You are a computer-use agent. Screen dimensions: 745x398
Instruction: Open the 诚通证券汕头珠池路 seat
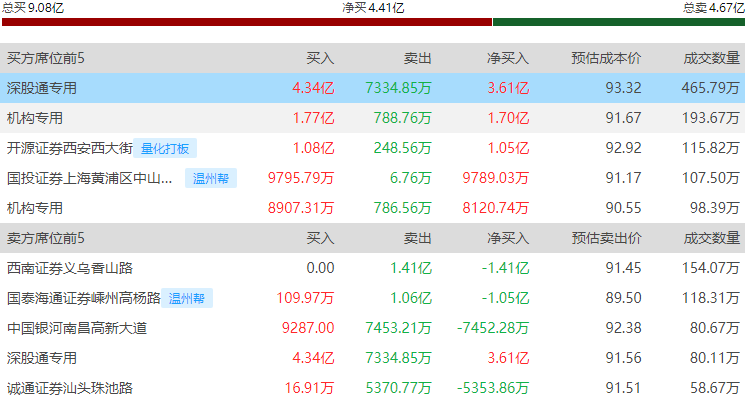(70, 388)
